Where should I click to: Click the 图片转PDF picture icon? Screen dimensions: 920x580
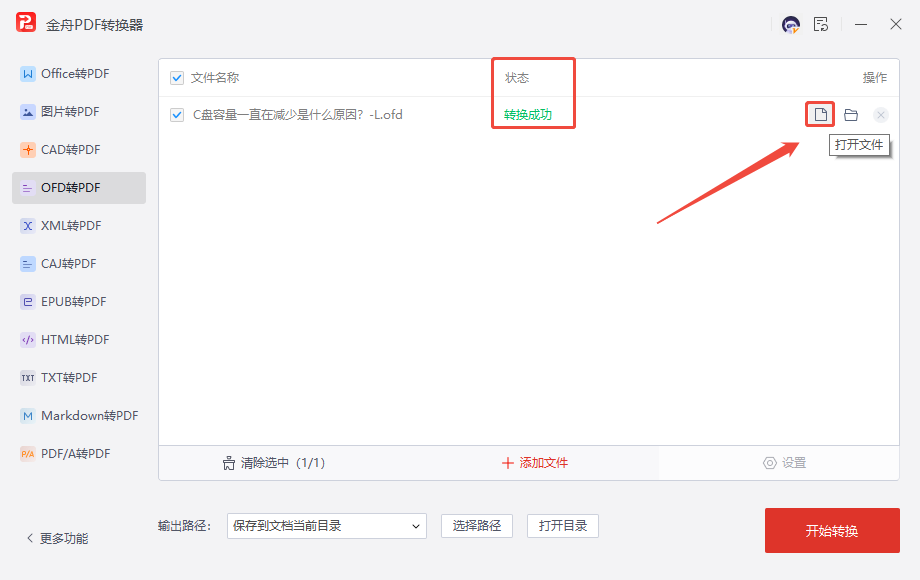(x=28, y=112)
